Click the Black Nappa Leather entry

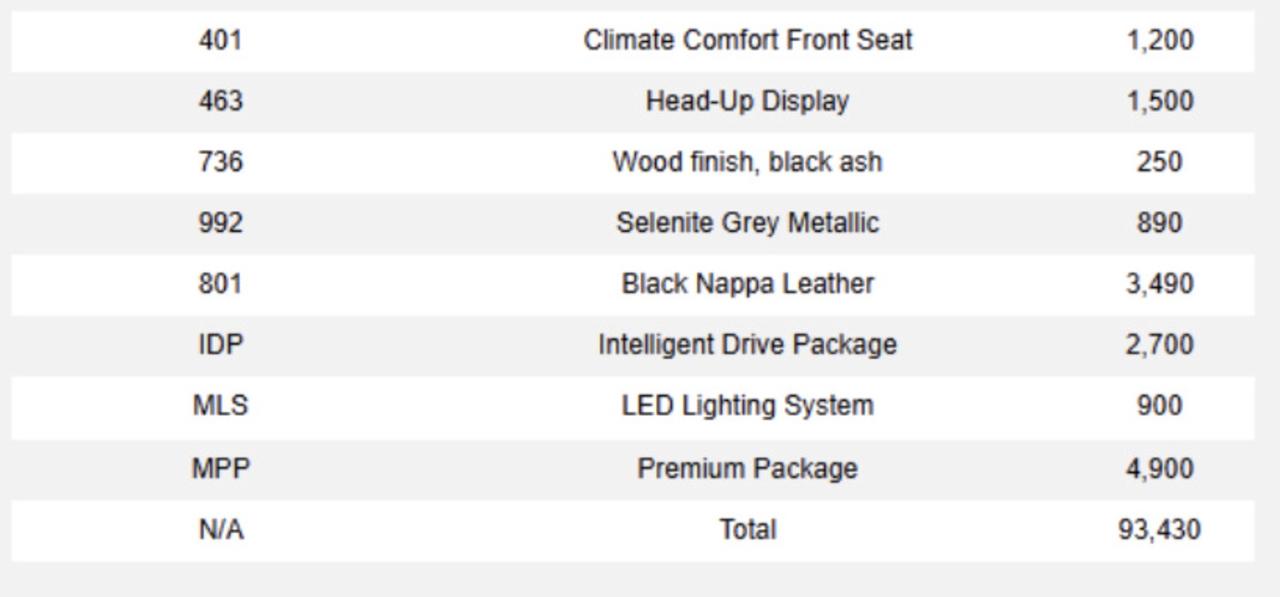(748, 284)
